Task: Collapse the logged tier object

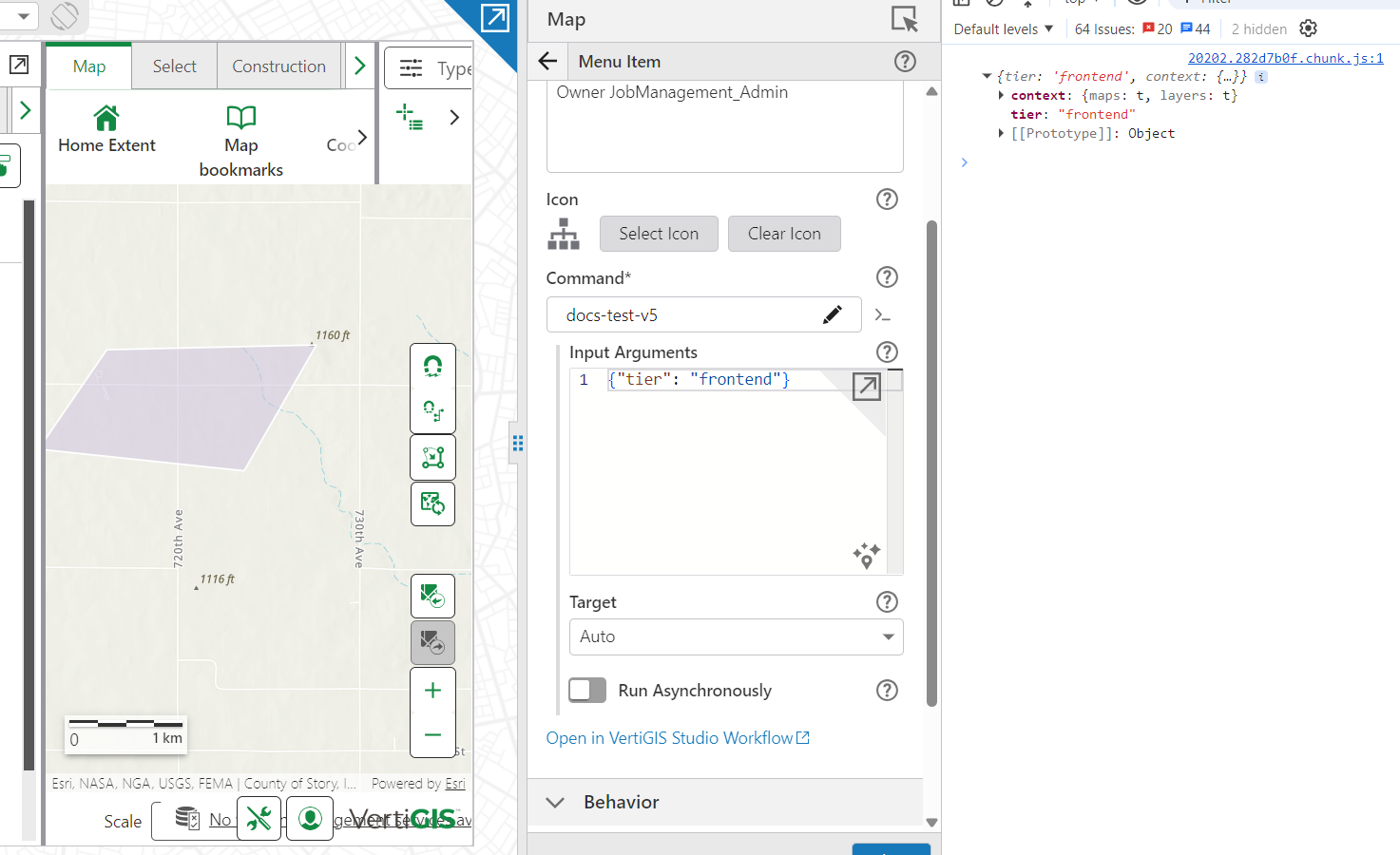Action: [x=987, y=77]
